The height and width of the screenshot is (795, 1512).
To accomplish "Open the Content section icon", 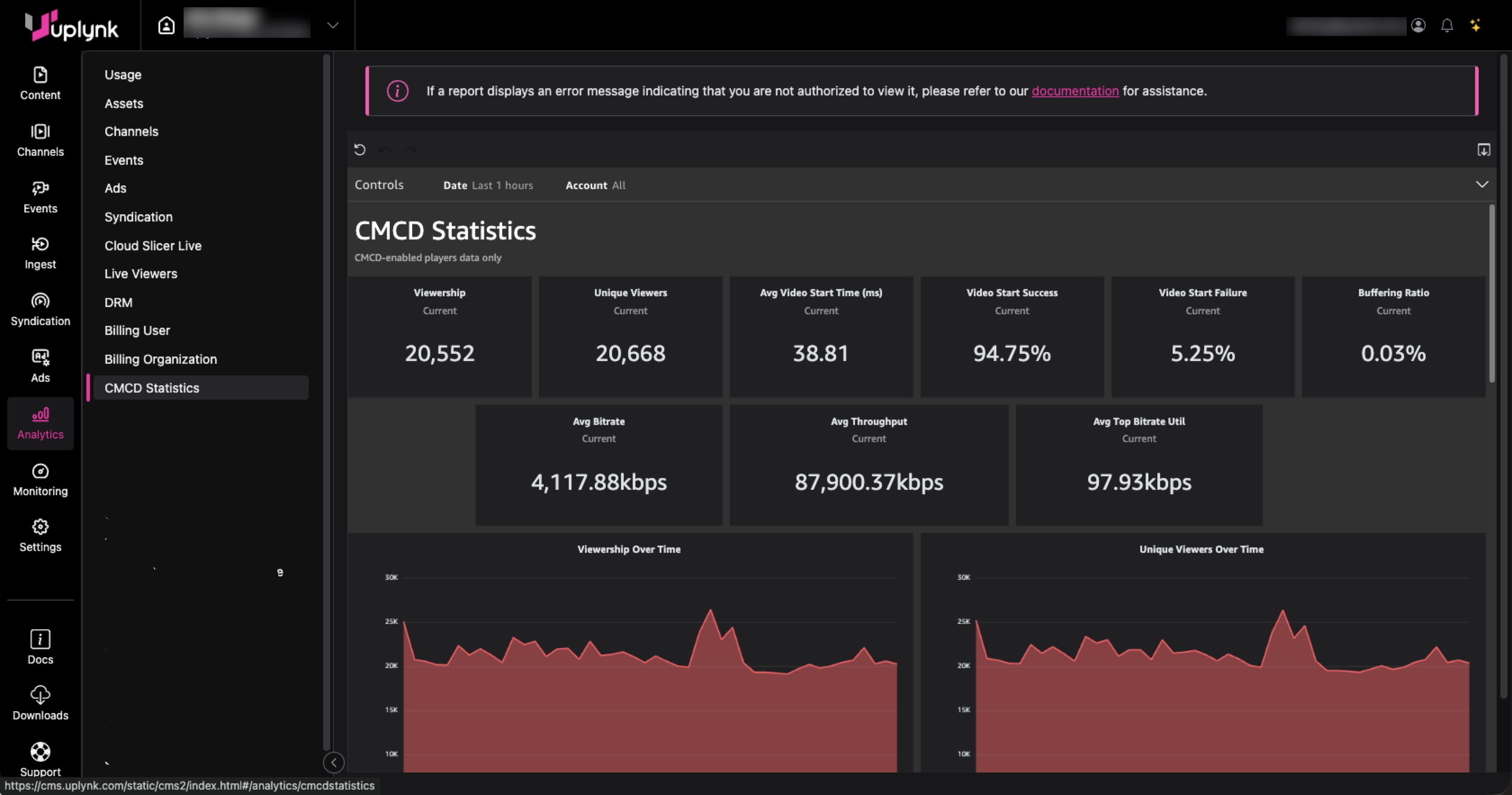I will 40,75.
